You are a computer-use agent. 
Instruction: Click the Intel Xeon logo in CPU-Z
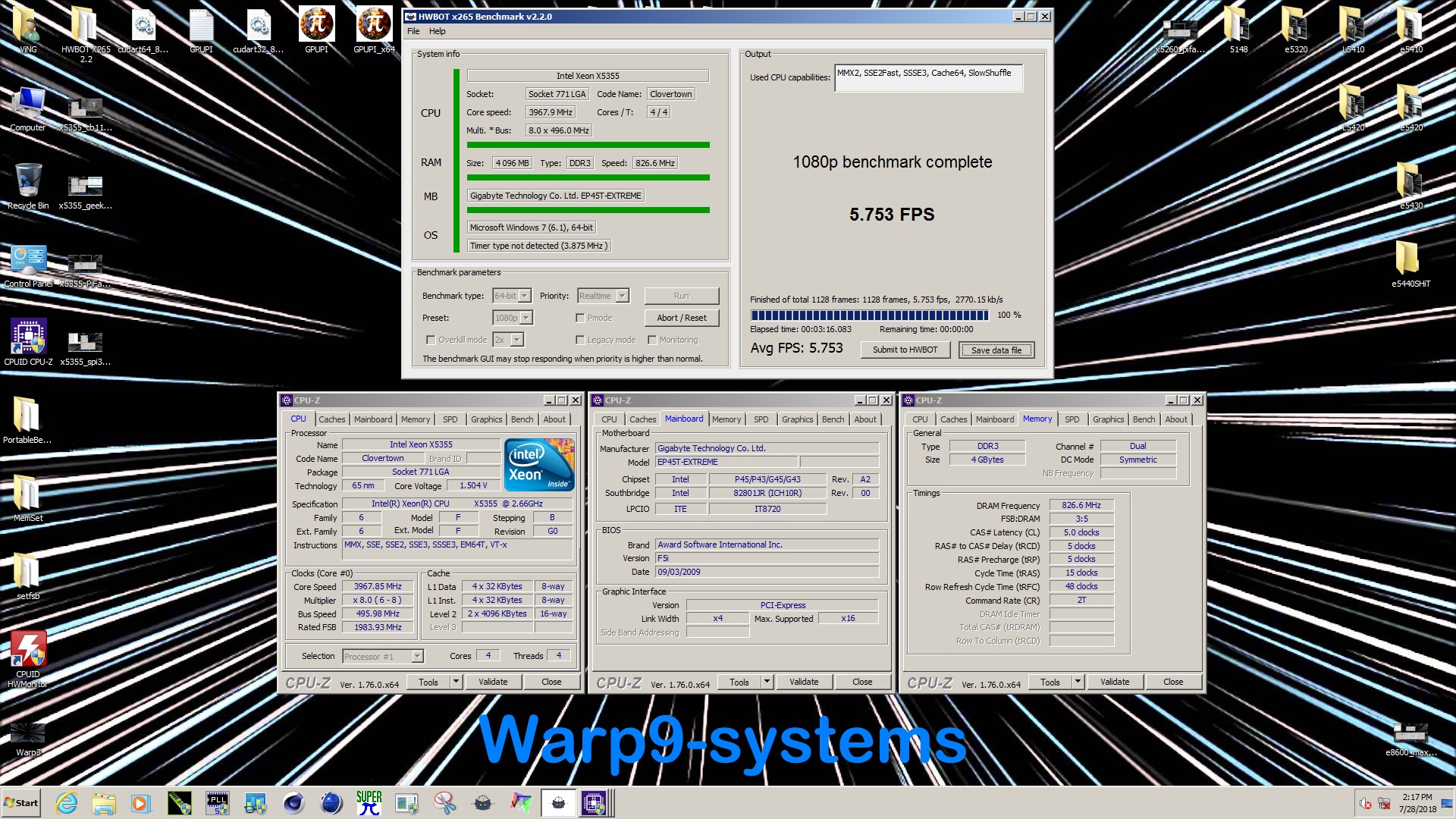coord(539,465)
